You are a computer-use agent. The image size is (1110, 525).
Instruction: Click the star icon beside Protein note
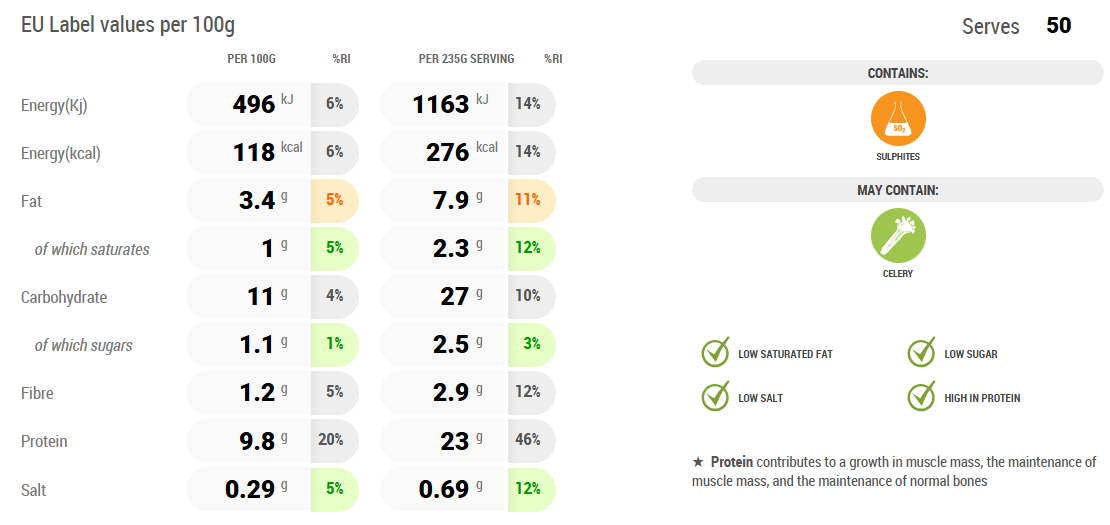[x=698, y=462]
